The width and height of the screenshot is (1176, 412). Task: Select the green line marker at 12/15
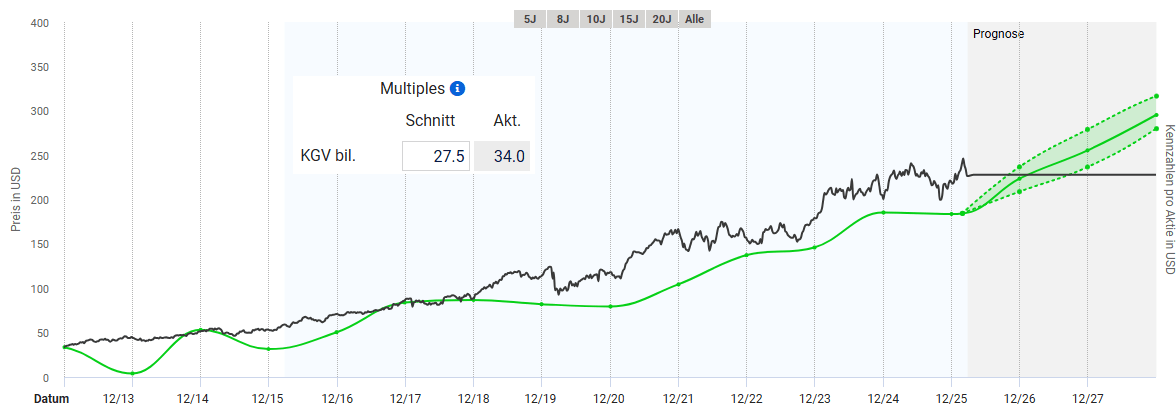click(x=269, y=349)
